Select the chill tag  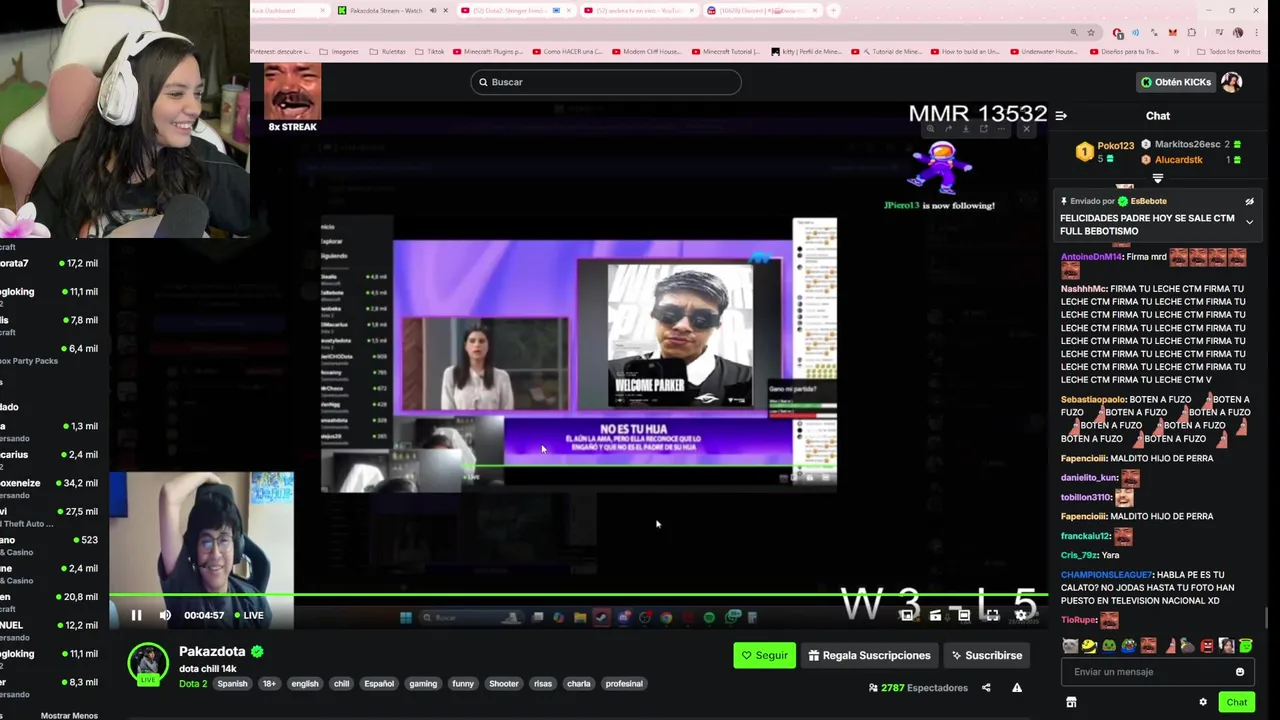click(x=342, y=684)
